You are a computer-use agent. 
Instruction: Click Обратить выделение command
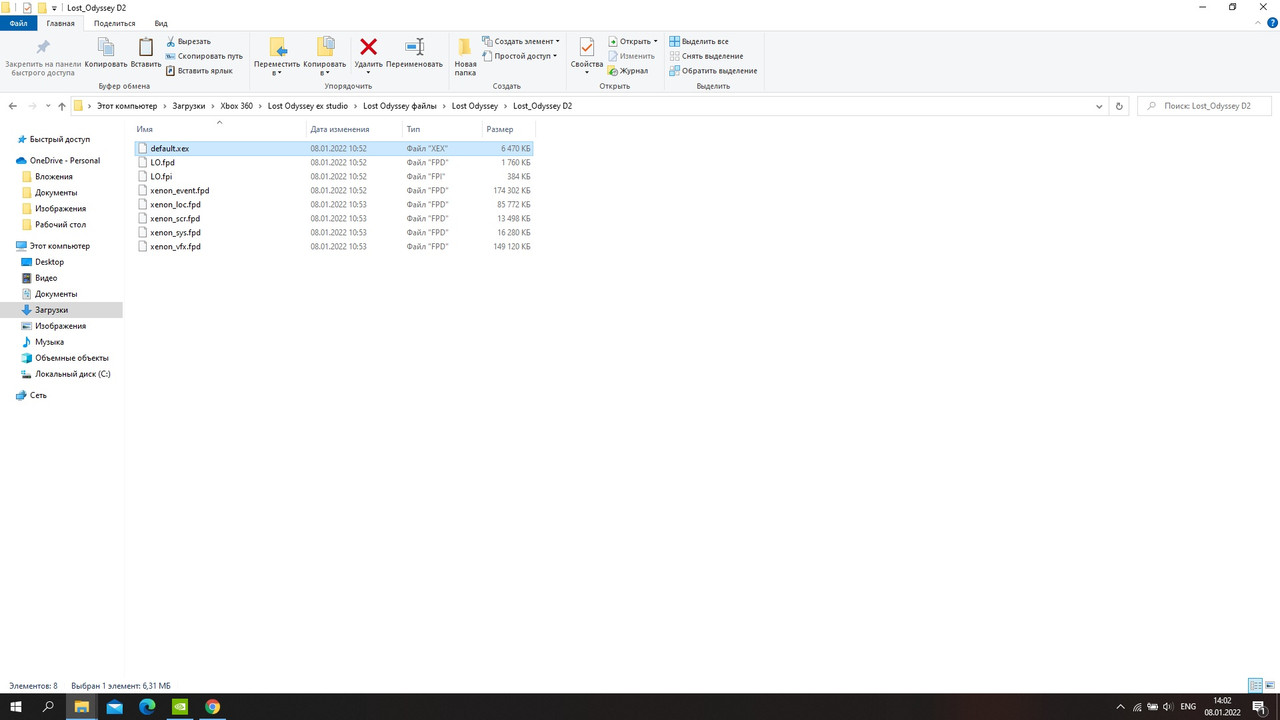coord(713,71)
